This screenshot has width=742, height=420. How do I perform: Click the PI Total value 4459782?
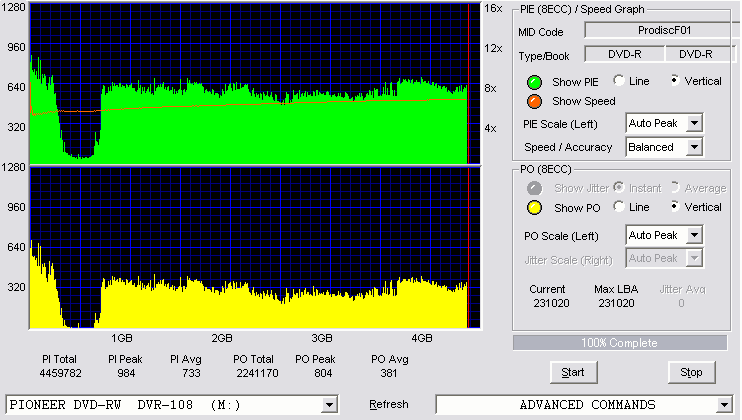[x=60, y=373]
